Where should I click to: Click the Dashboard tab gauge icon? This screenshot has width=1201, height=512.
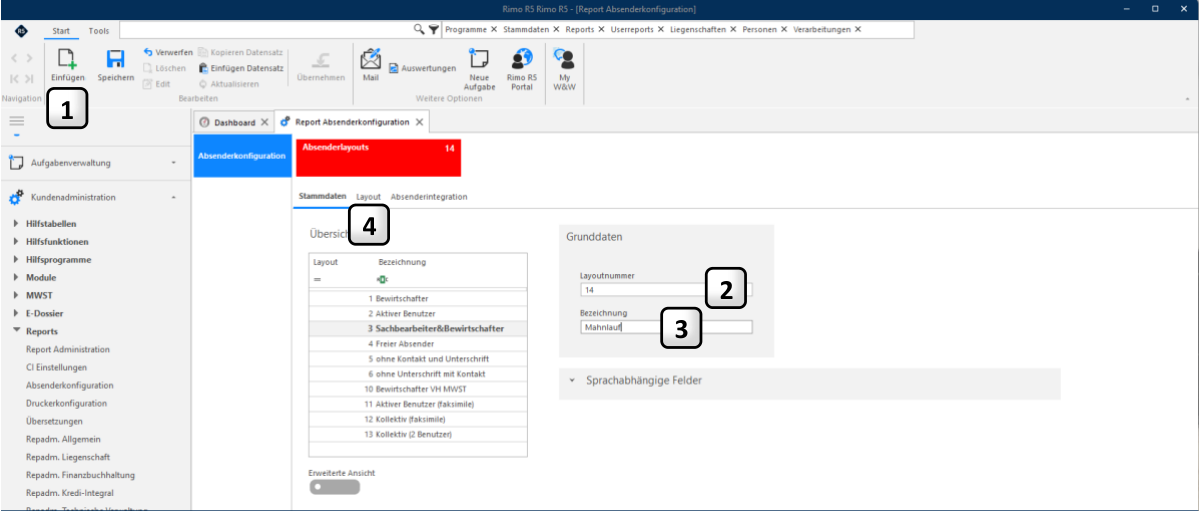pyautogui.click(x=204, y=122)
